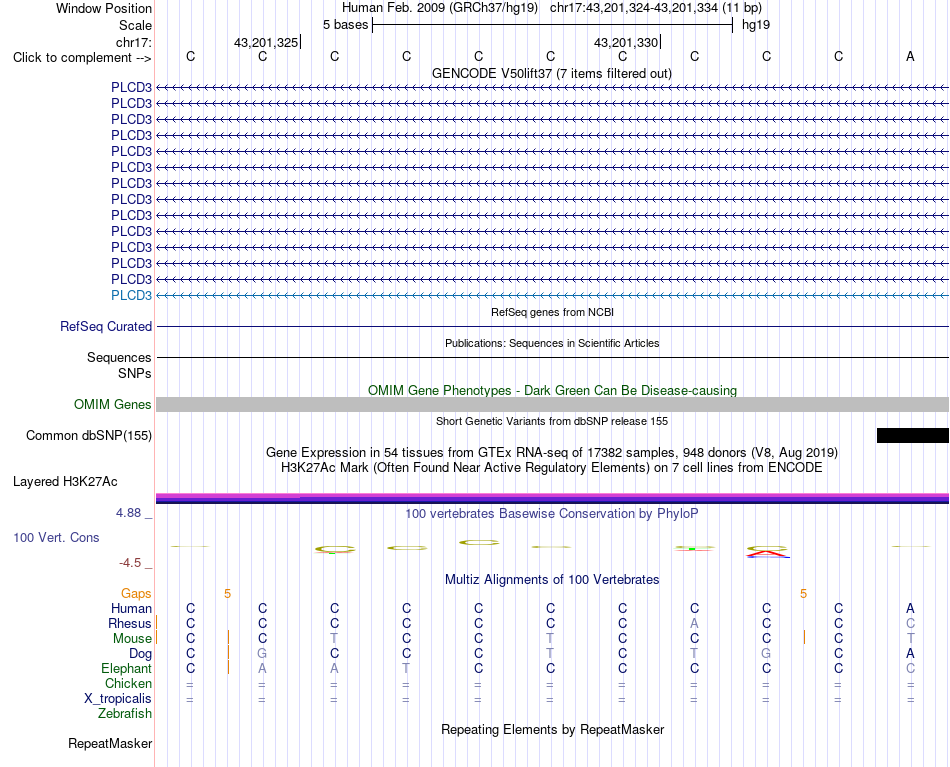
Task: Select base A in the complement sequence row
Action: (910, 56)
